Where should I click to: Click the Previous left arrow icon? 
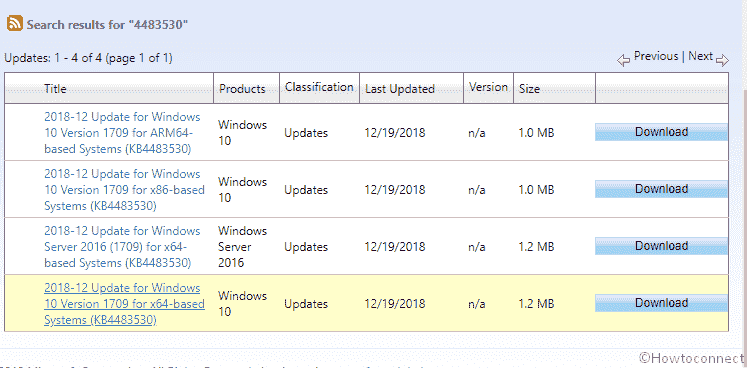624,60
